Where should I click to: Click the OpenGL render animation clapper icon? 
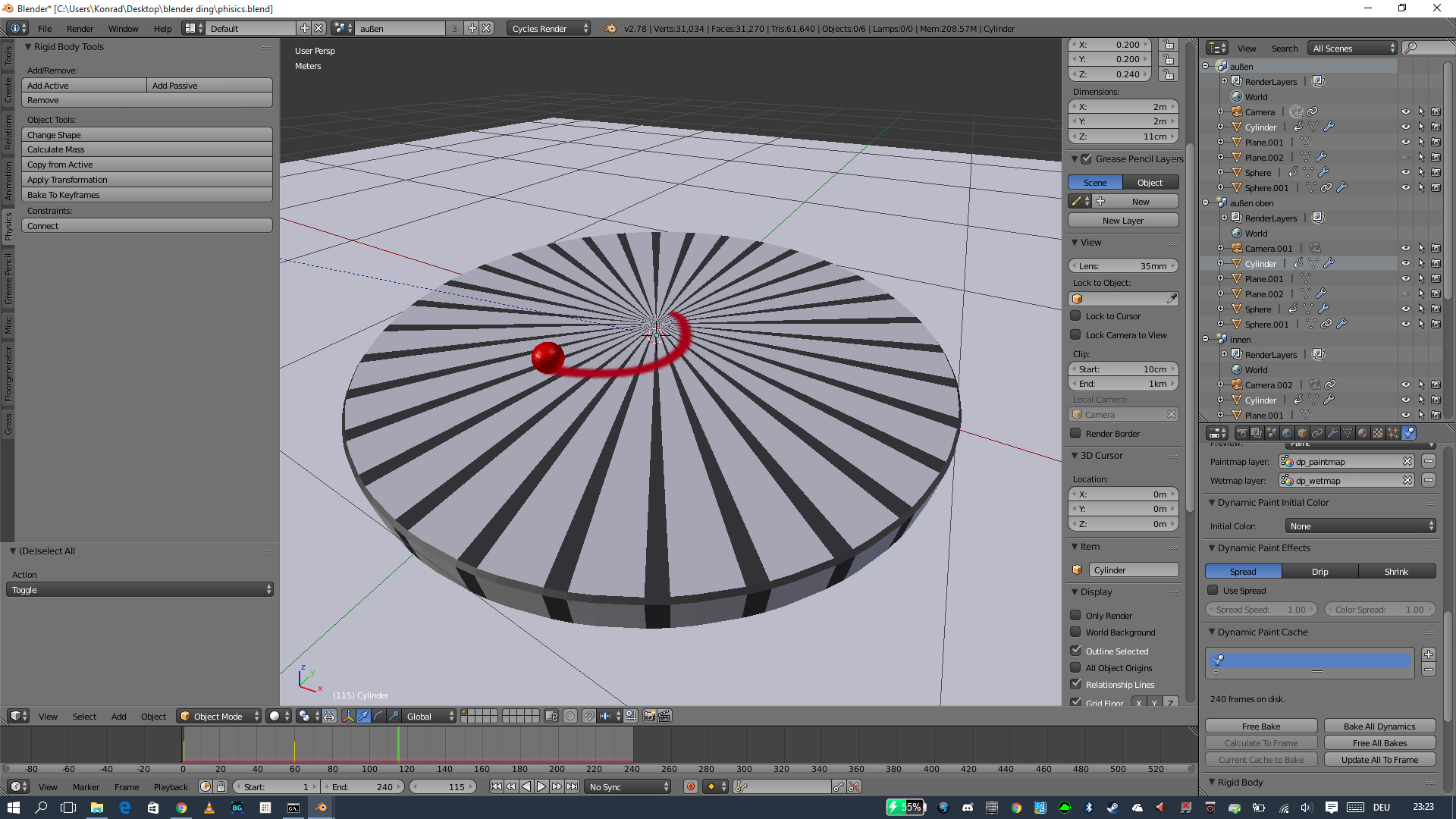tap(664, 716)
